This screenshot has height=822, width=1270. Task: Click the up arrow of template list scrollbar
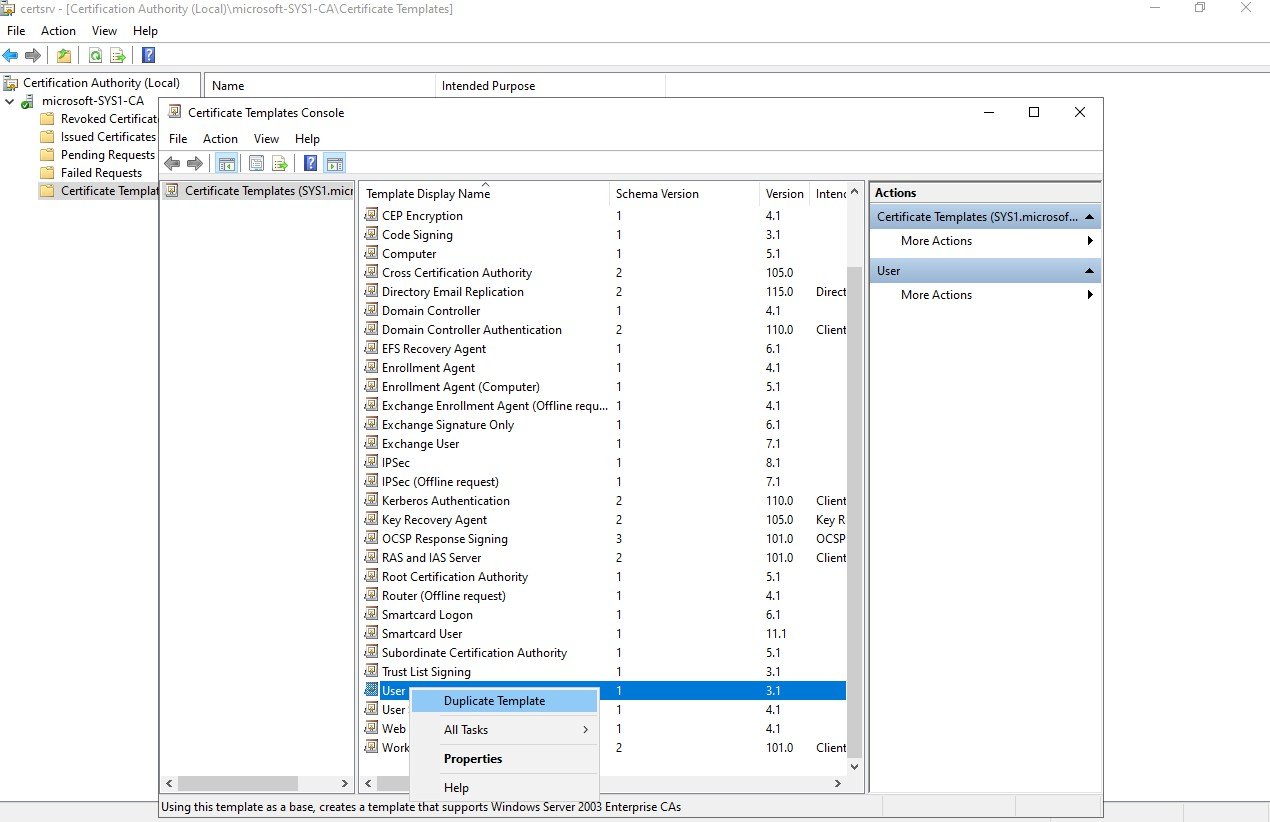[854, 192]
